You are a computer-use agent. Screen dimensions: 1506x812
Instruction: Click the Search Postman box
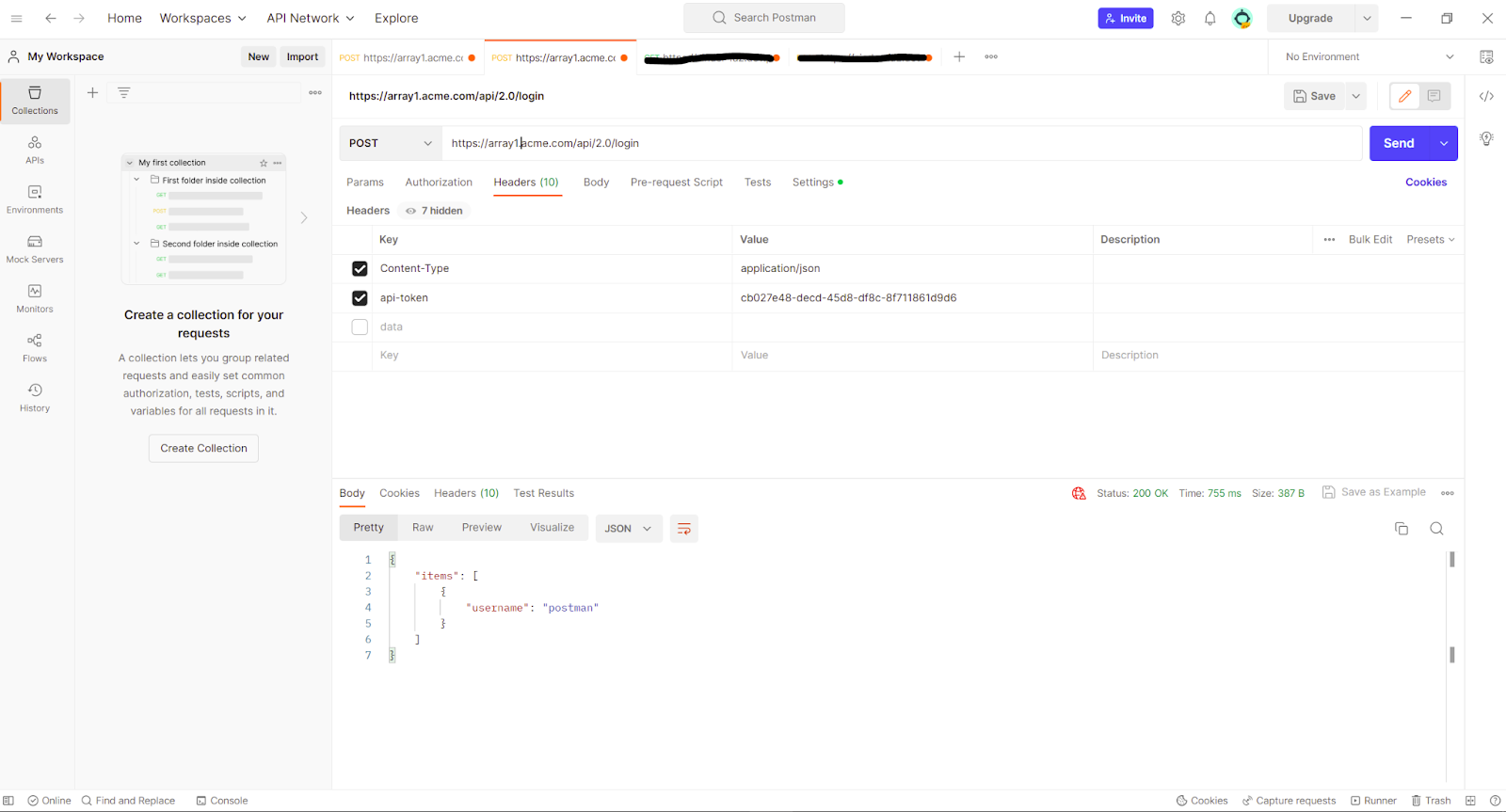(x=764, y=18)
